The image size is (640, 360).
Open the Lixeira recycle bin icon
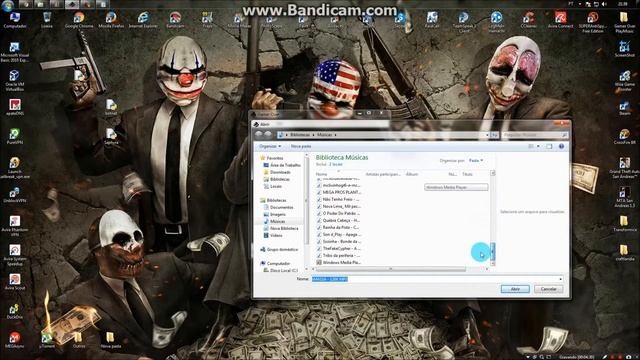pos(47,20)
